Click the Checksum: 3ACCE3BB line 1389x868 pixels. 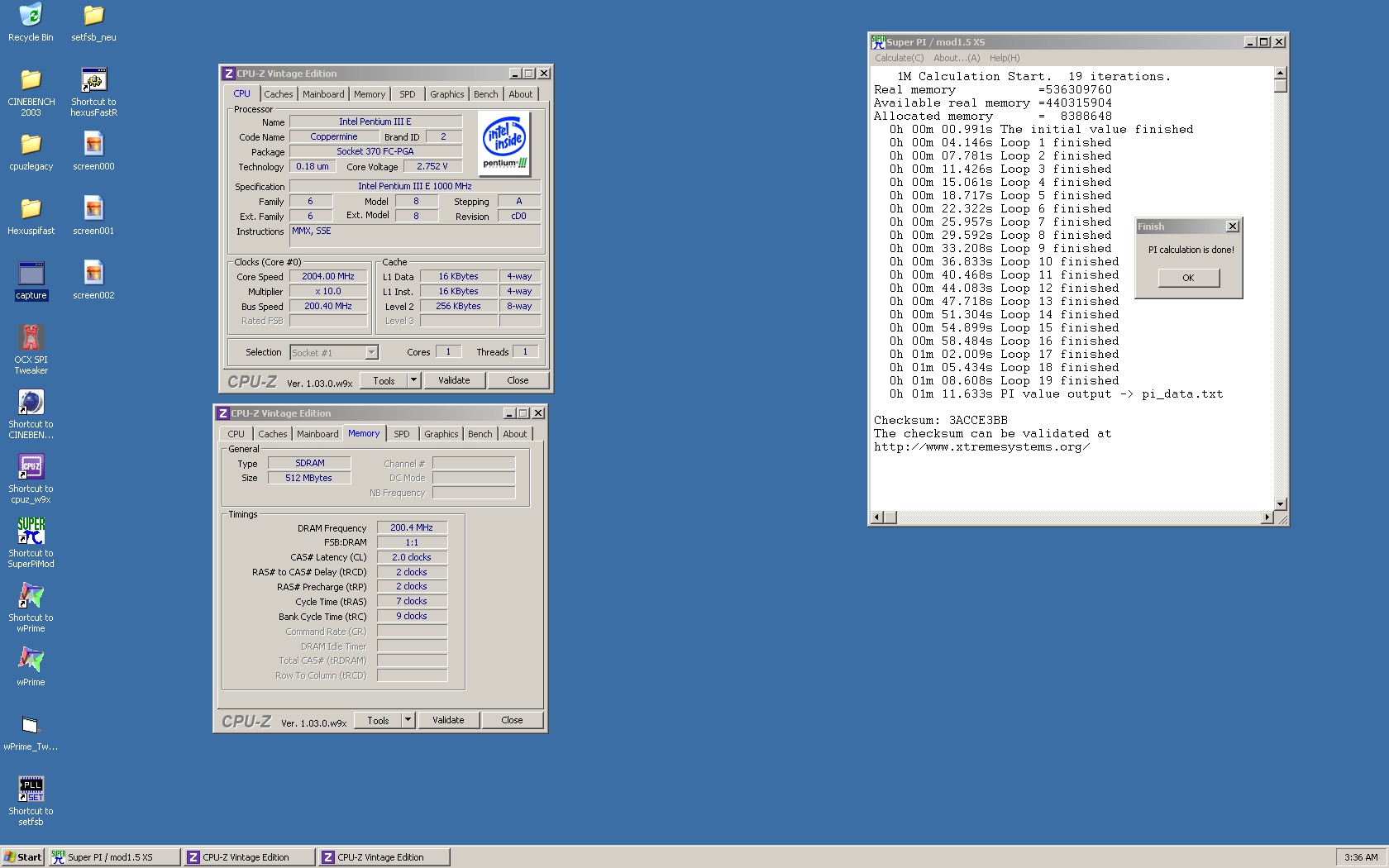(x=941, y=420)
